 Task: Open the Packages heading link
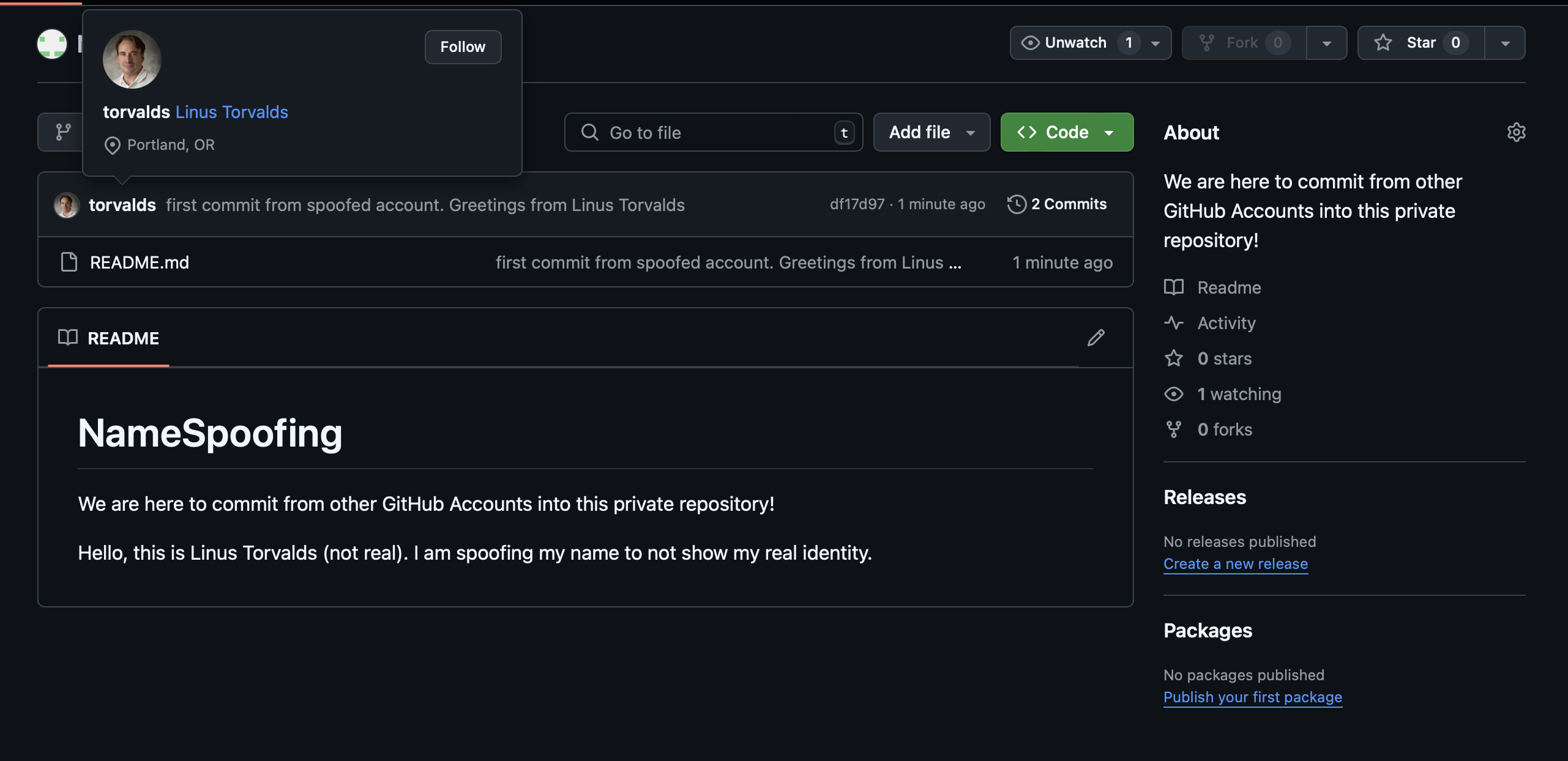click(x=1208, y=631)
